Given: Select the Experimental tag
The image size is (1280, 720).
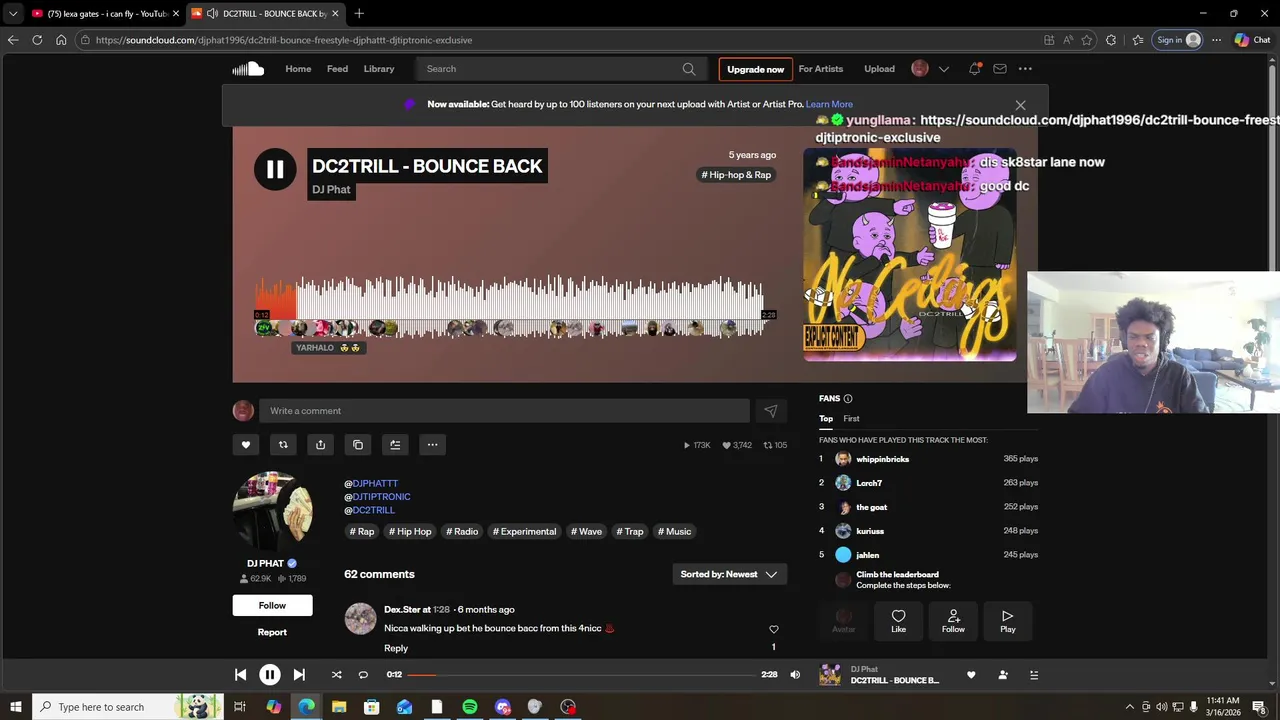Looking at the screenshot, I should tap(524, 532).
